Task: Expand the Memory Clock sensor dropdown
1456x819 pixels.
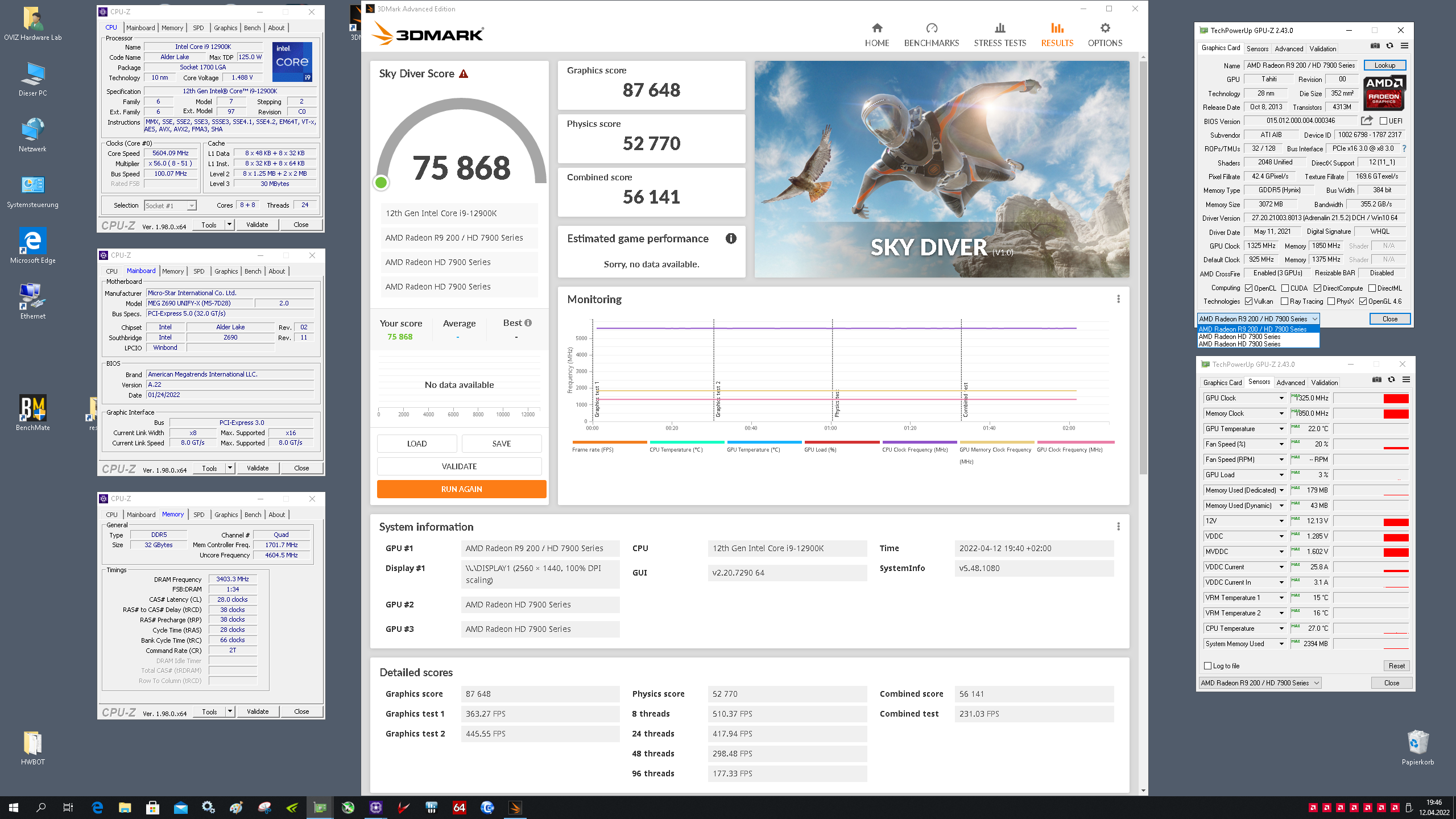Action: point(1281,413)
